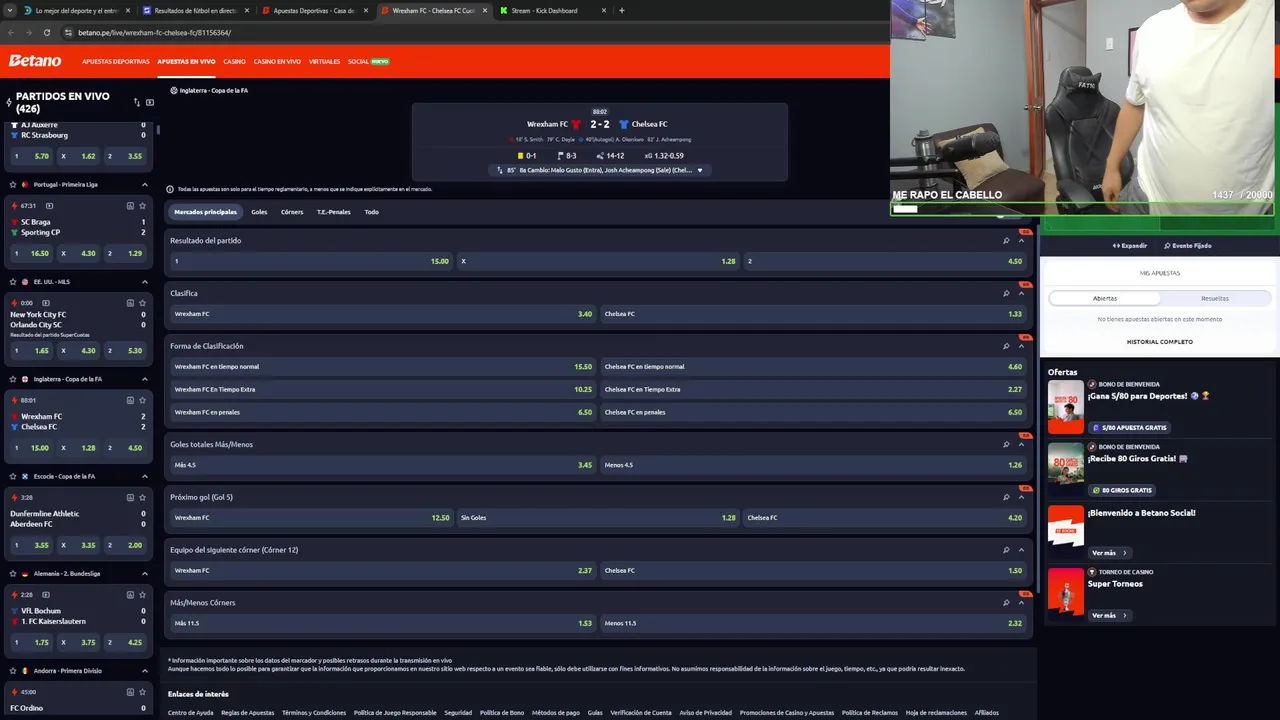This screenshot has height=720, width=1280.
Task: Toggle live stream filter icon in sidebar header
Action: [x=150, y=102]
